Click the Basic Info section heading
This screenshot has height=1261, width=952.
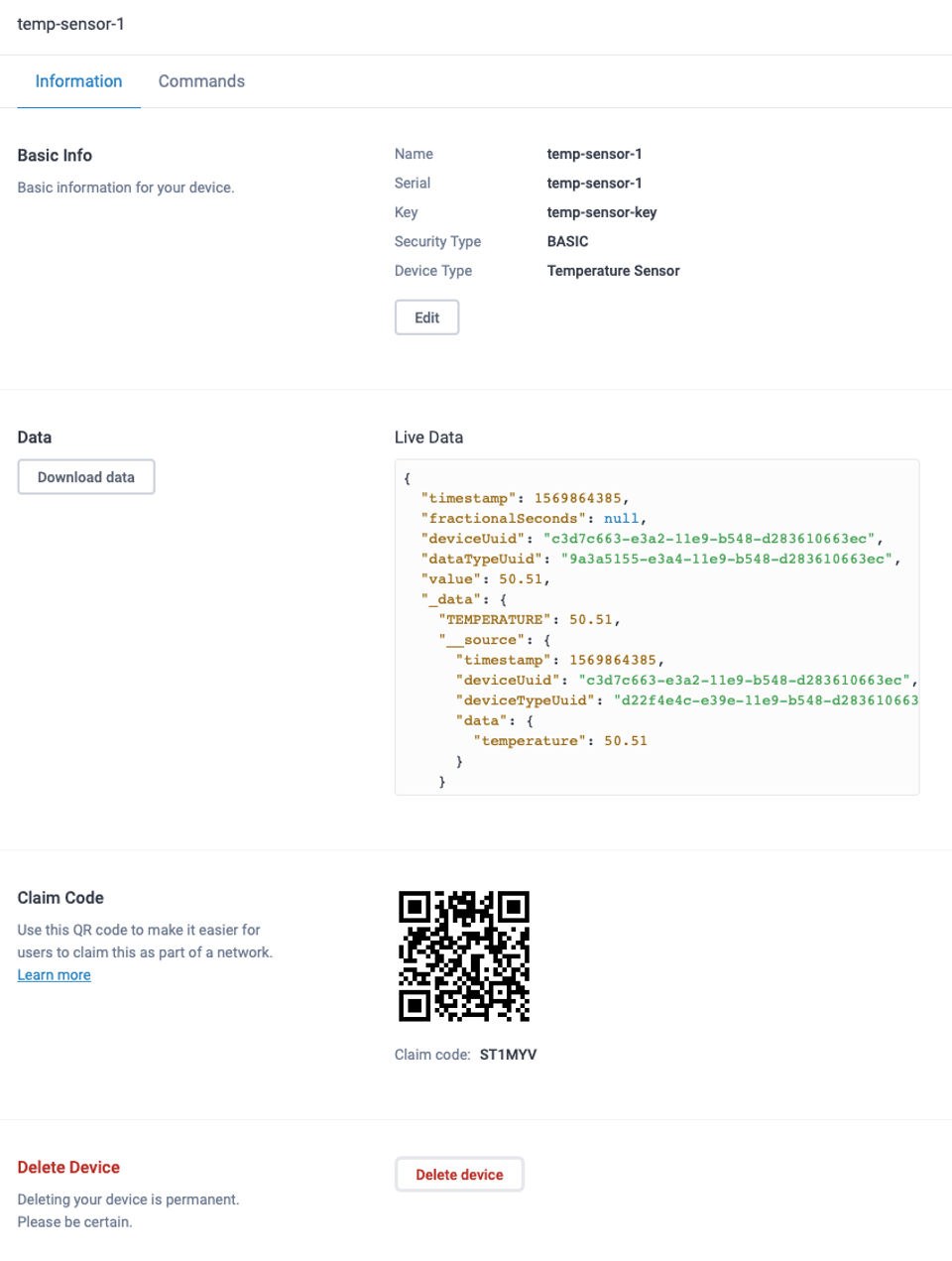point(55,156)
